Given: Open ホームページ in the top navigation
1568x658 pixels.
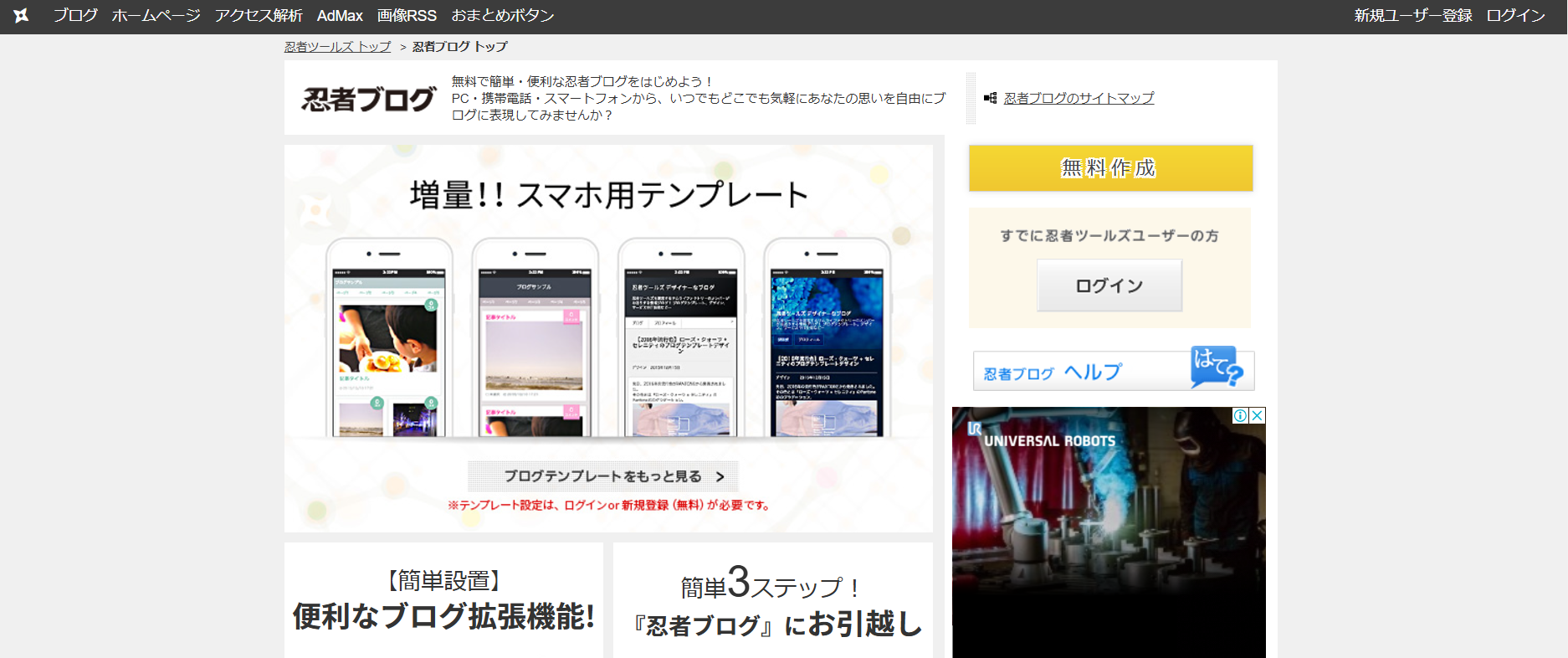Looking at the screenshot, I should [x=156, y=16].
